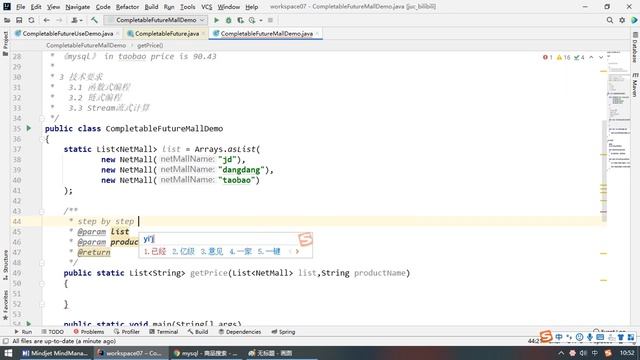
Task: Open Sogou emoji face icon
Action: 580,337
